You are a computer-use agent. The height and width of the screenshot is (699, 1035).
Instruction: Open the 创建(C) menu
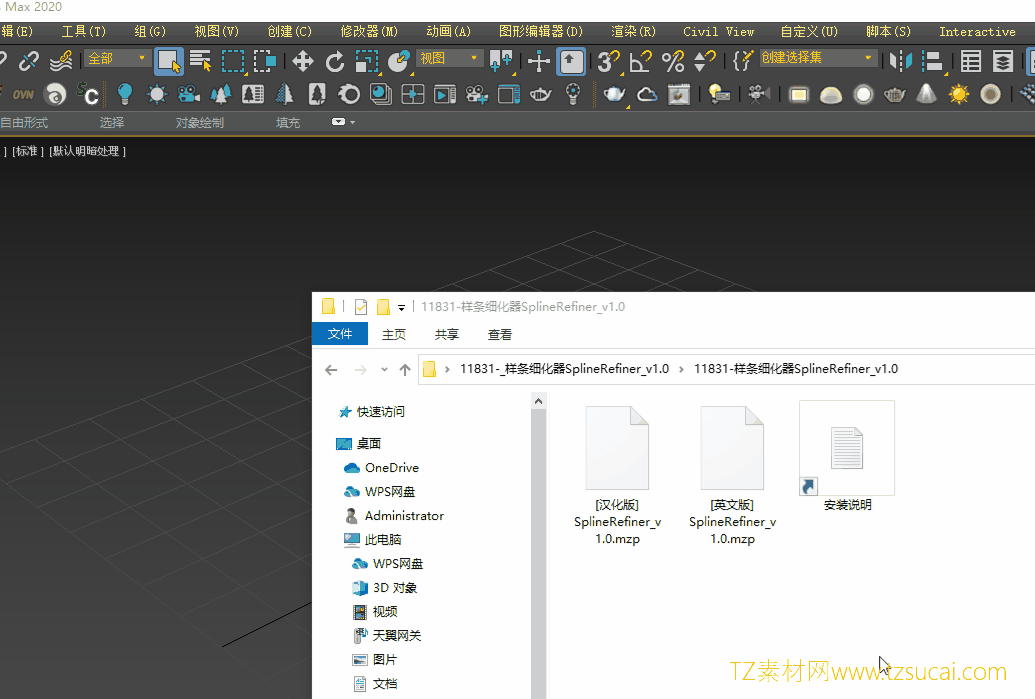coord(290,31)
